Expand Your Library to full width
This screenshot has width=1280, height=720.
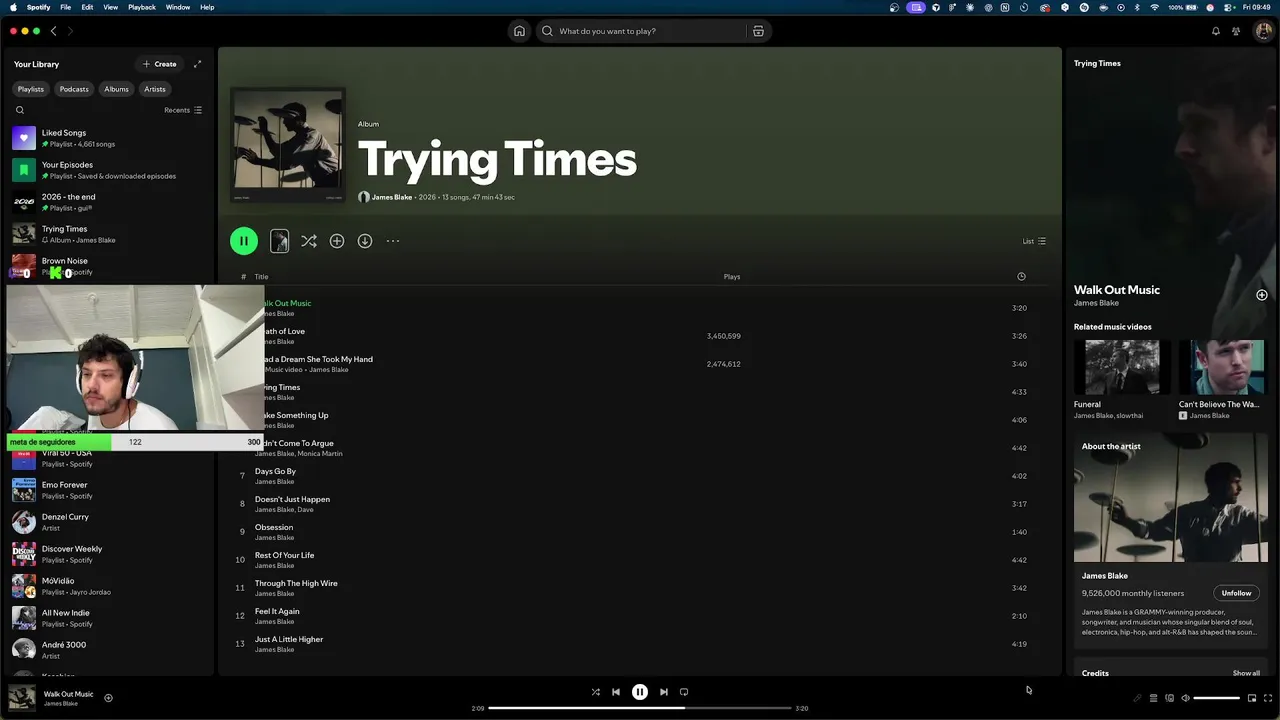[x=197, y=64]
